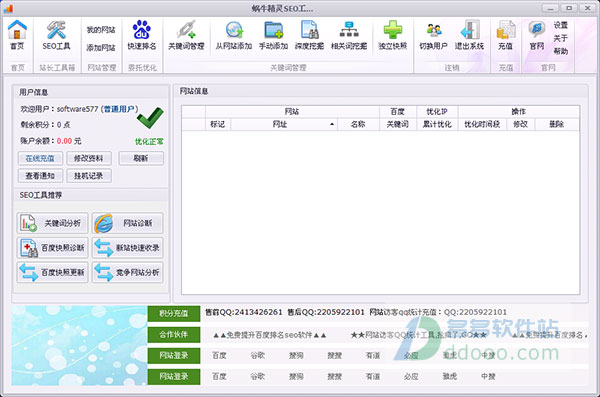Toggle sort arrow on 网址 column
Image resolution: width=600 pixels, height=397 pixels.
pos(332,124)
